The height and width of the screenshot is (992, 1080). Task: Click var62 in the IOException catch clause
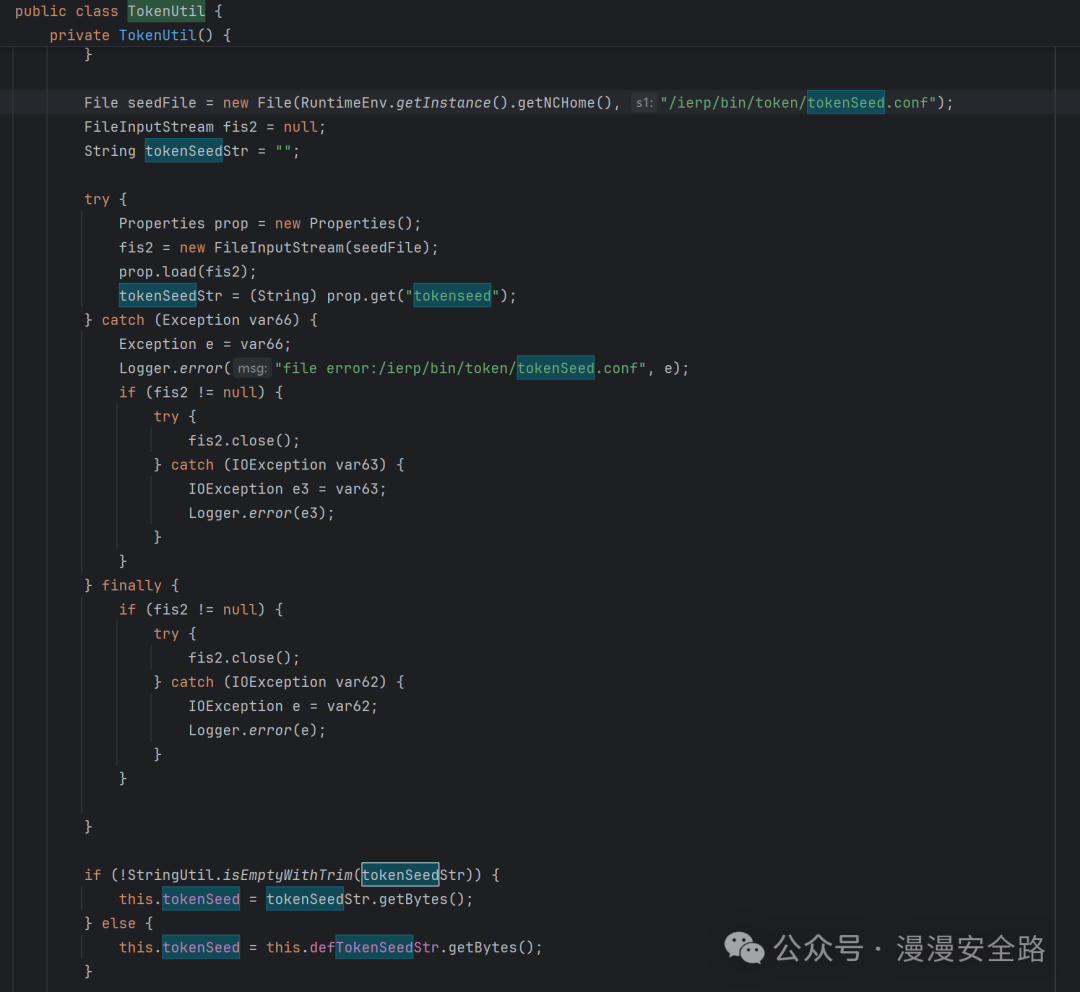(360, 682)
